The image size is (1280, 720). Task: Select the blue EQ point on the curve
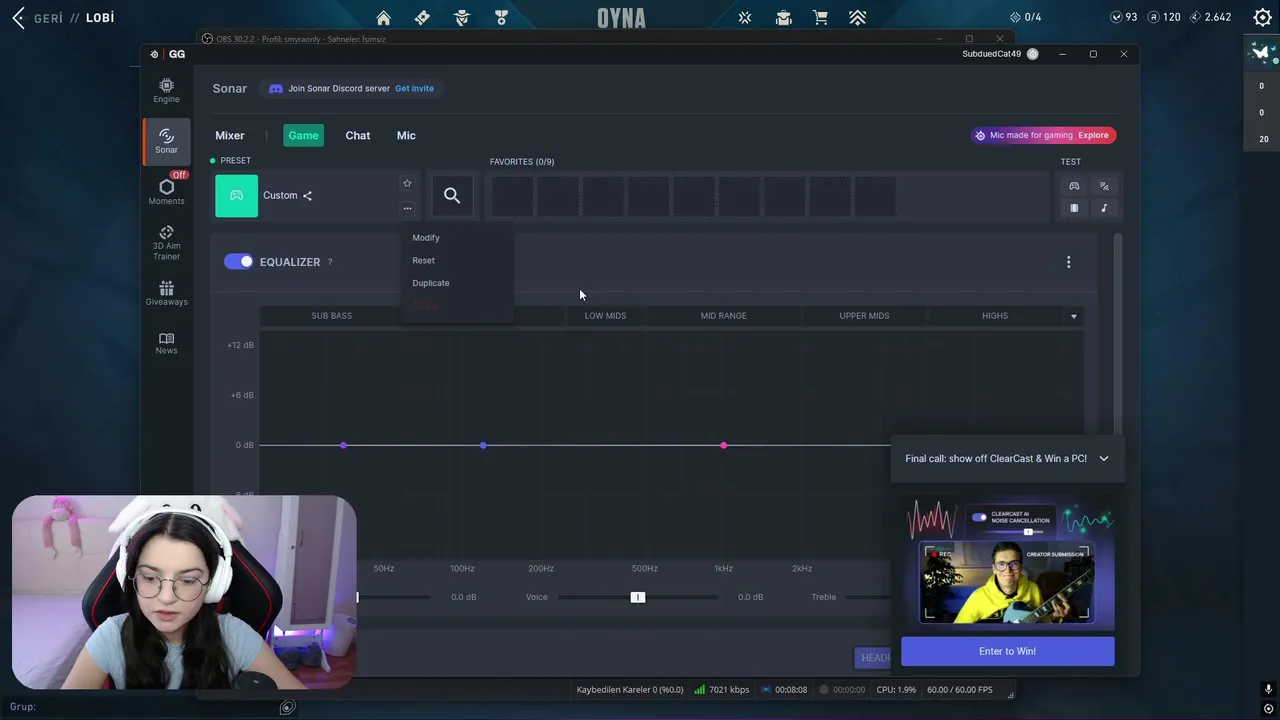483,445
